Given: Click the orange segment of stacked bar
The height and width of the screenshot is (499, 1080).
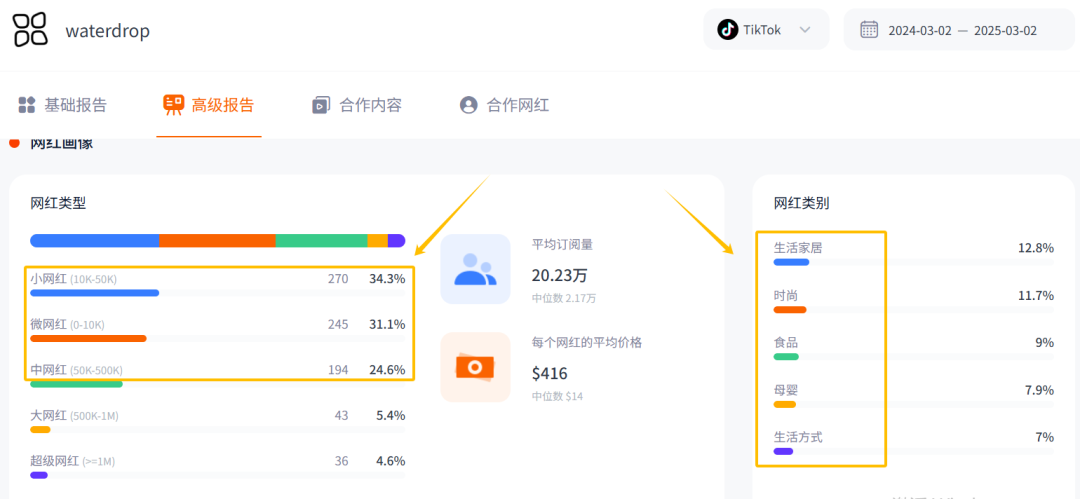Looking at the screenshot, I should pos(218,241).
